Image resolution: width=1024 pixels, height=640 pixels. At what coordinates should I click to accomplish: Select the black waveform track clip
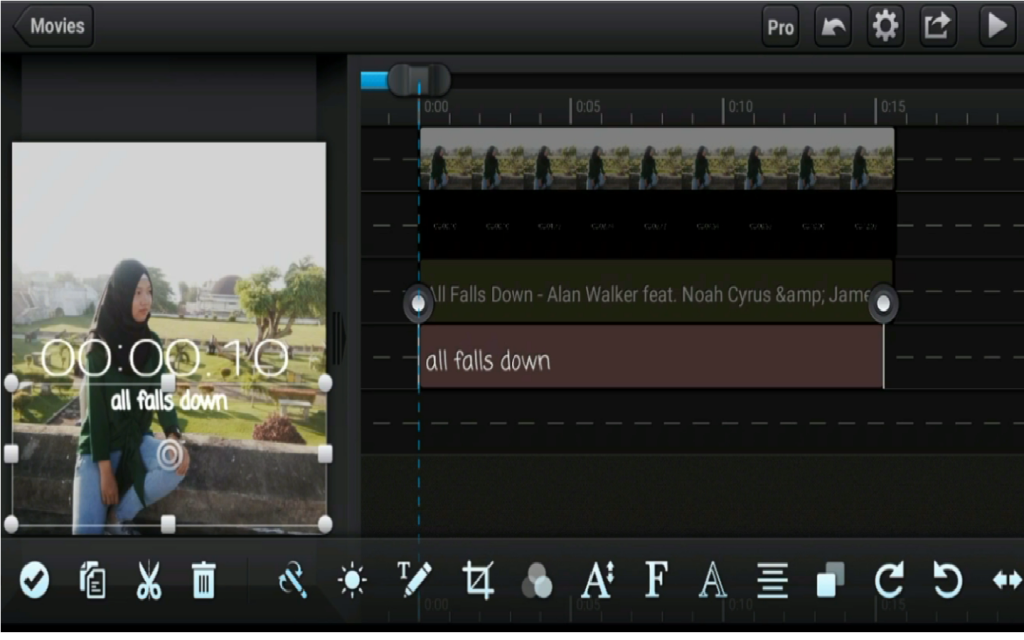point(657,225)
